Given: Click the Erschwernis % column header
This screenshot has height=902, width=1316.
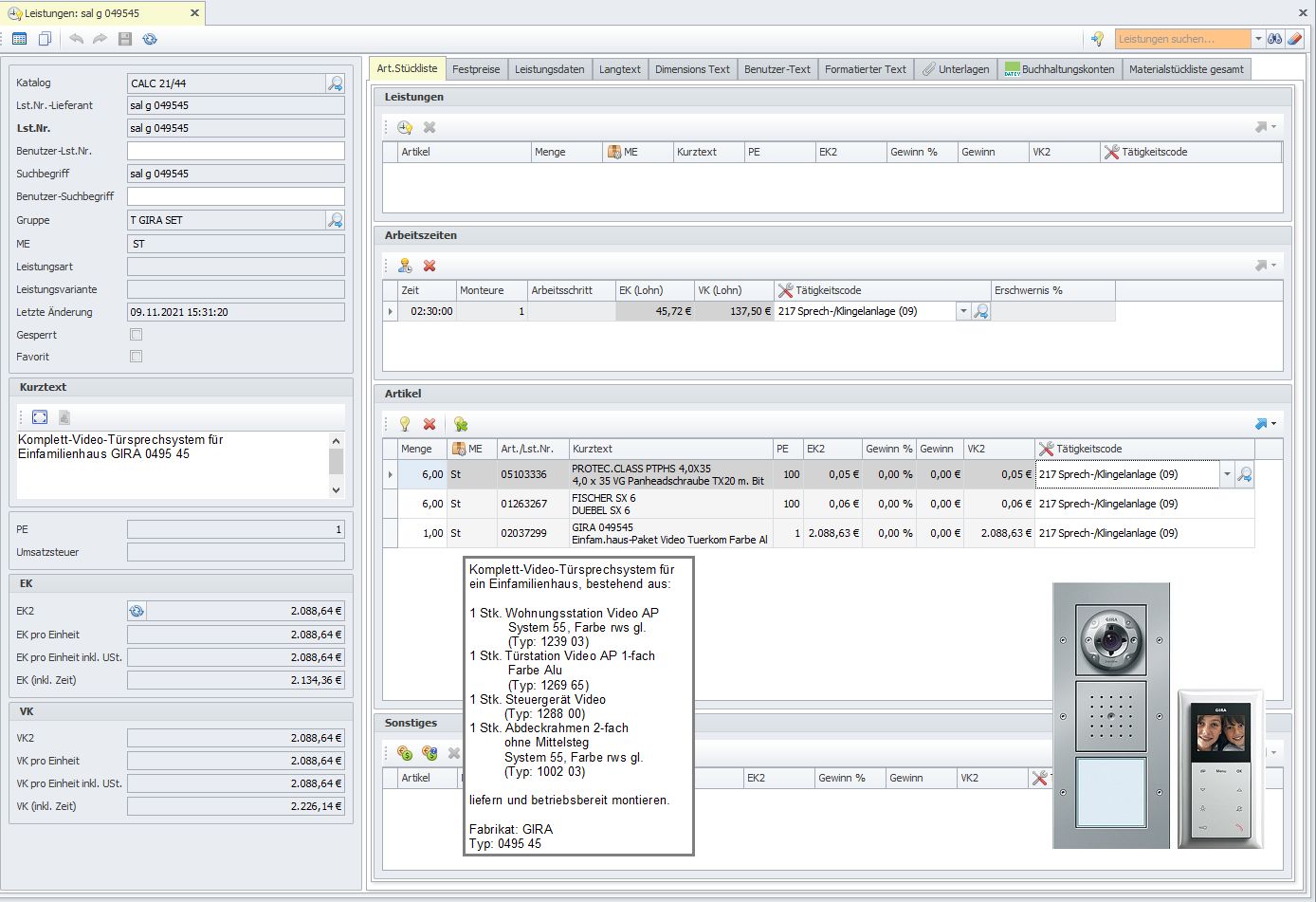Looking at the screenshot, I should (x=1052, y=290).
